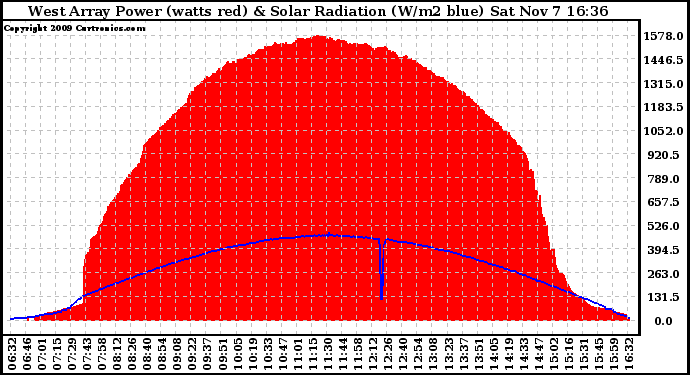Click the 12:26 x-axis label
Image resolution: width=690 pixels, height=375 pixels.
click(387, 354)
